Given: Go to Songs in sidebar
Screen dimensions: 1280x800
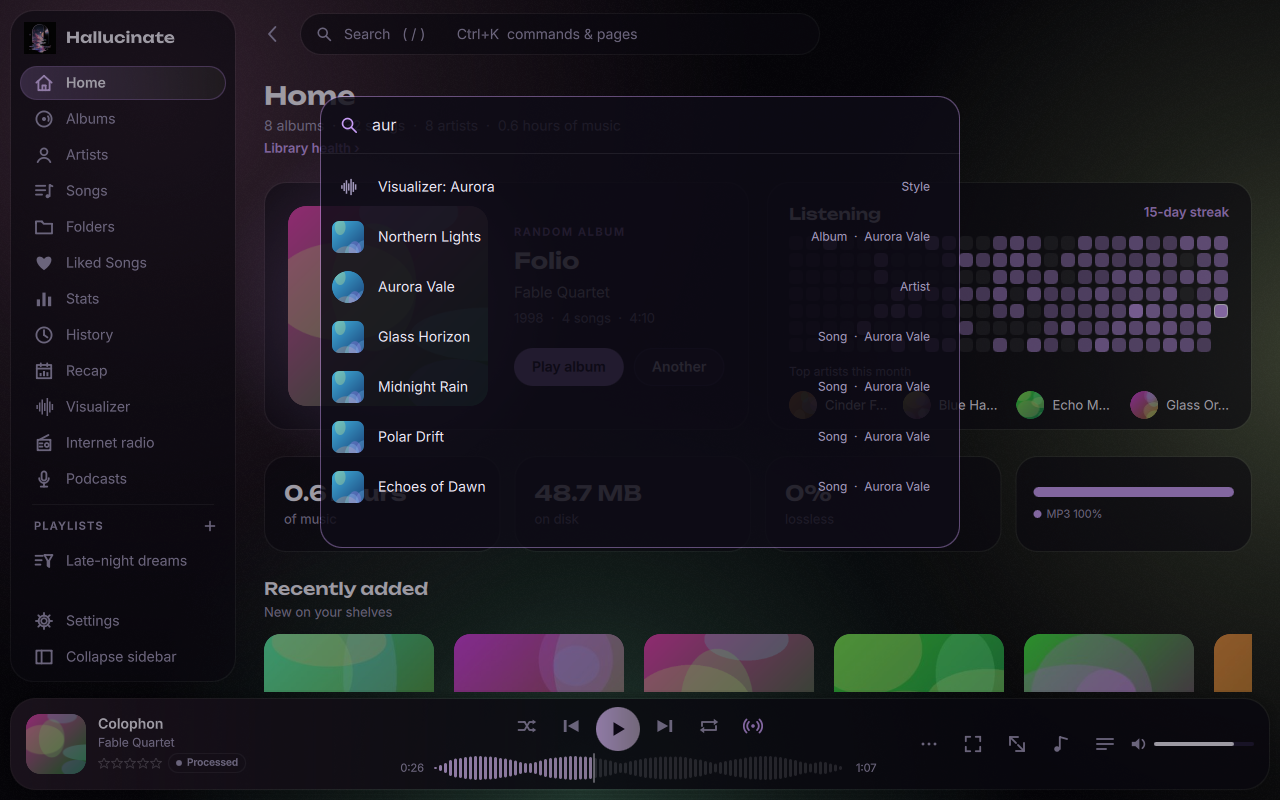Looking at the screenshot, I should point(123,191).
